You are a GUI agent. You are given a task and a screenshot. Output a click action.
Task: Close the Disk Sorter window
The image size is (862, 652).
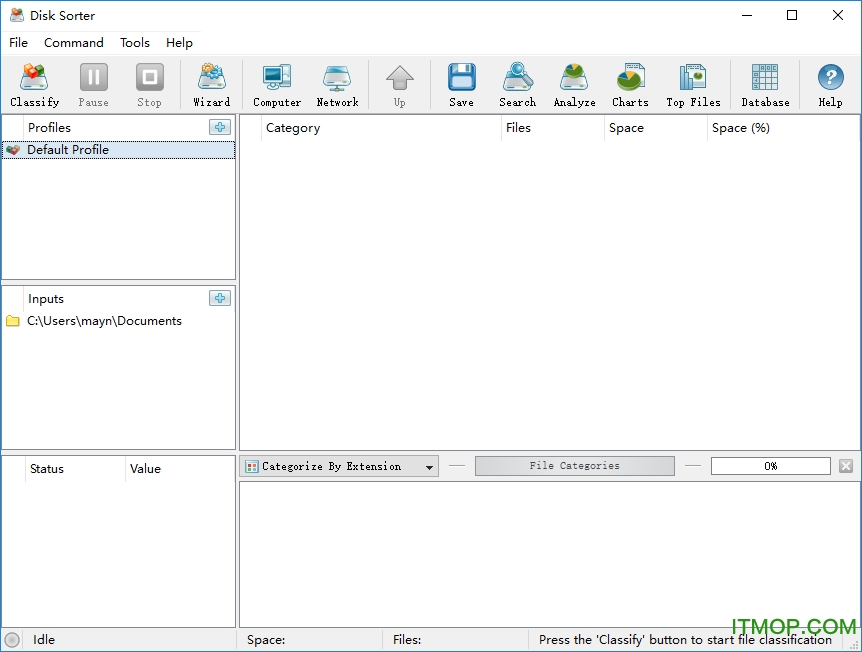click(838, 15)
